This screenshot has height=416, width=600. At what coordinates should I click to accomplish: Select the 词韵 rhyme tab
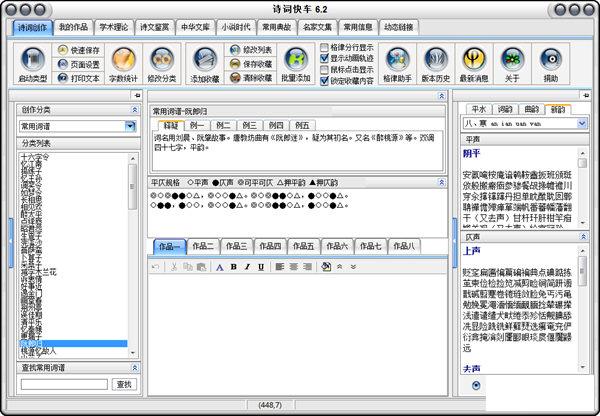click(x=505, y=109)
